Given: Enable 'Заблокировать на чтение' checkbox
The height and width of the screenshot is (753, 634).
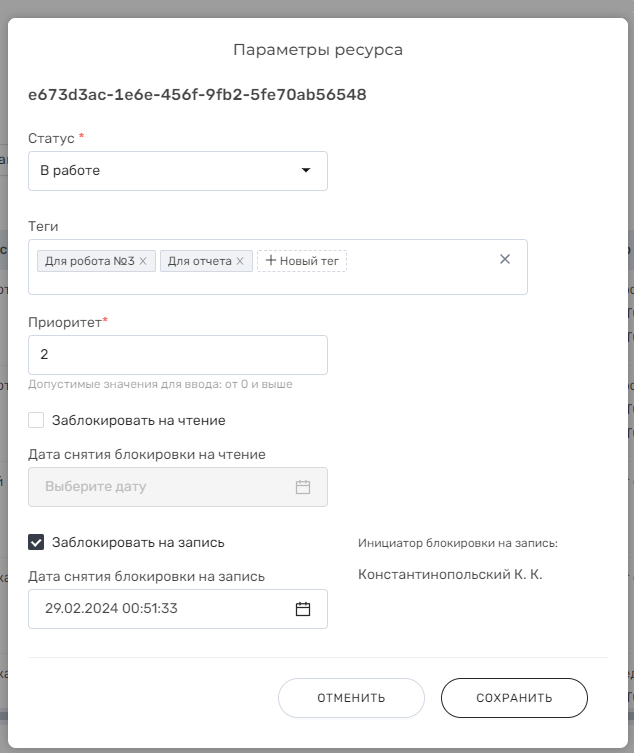Looking at the screenshot, I should [x=36, y=420].
